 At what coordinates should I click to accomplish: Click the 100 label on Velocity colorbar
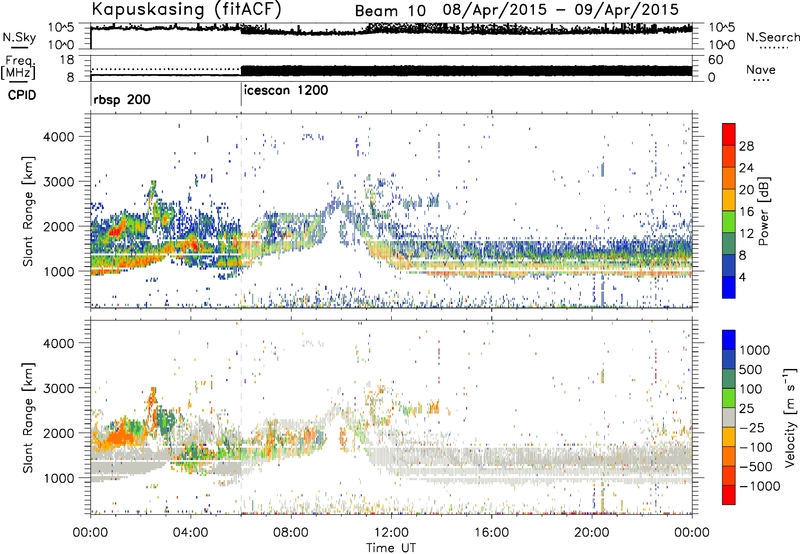tap(751, 389)
